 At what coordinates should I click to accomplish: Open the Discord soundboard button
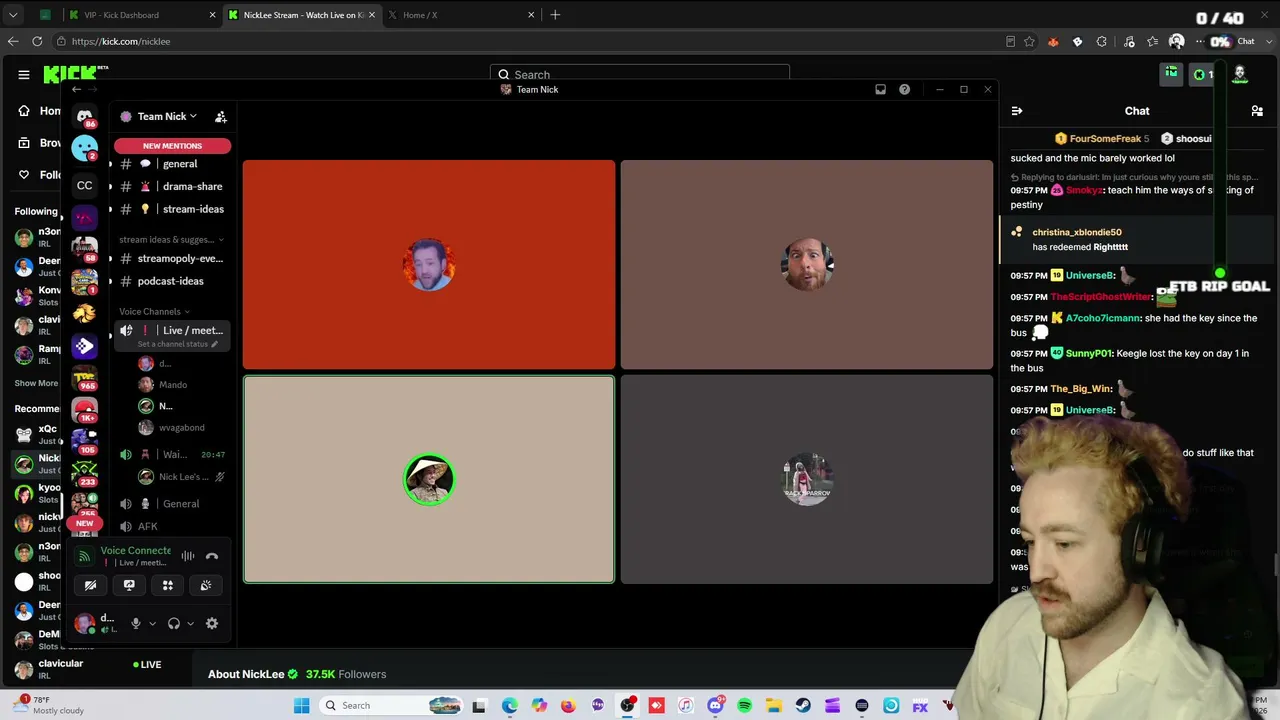click(206, 585)
